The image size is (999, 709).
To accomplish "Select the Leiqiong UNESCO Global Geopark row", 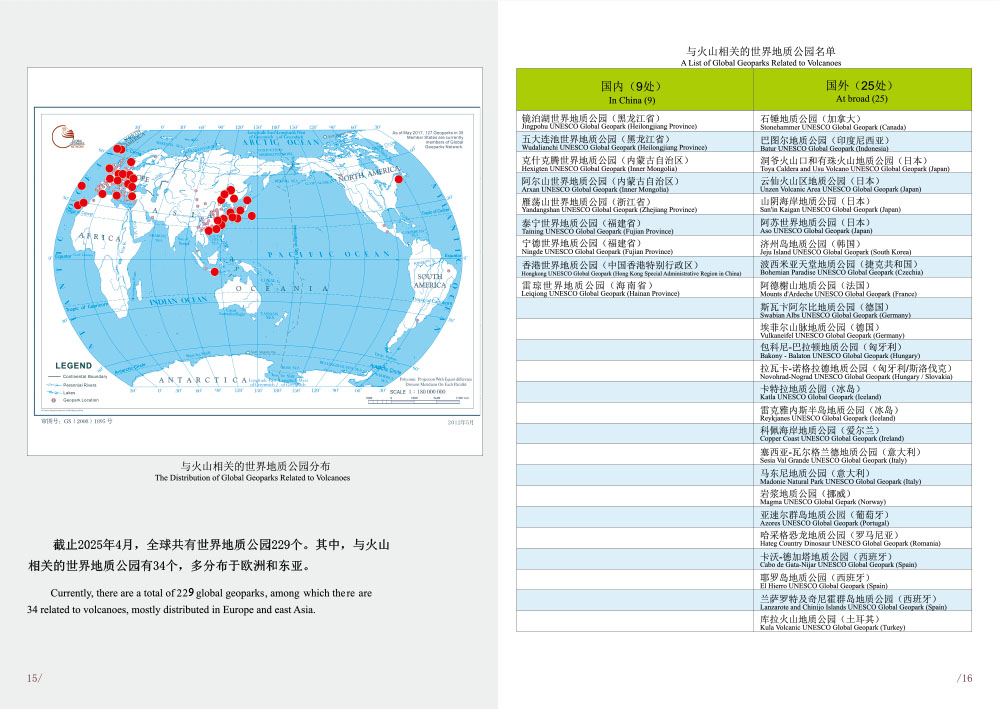I will (634, 289).
